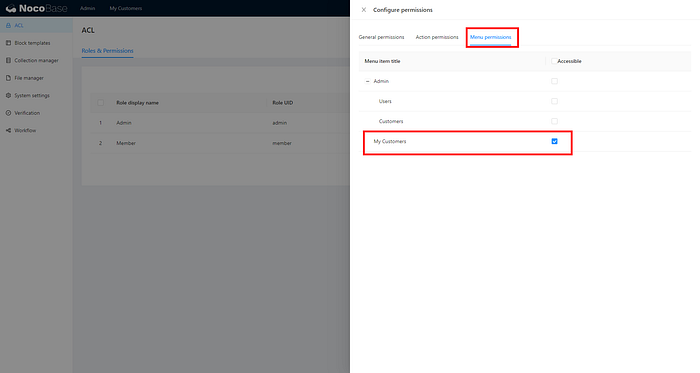This screenshot has height=373, width=700.
Task: Click the Configure permissions drawer title
Action: pos(403,10)
